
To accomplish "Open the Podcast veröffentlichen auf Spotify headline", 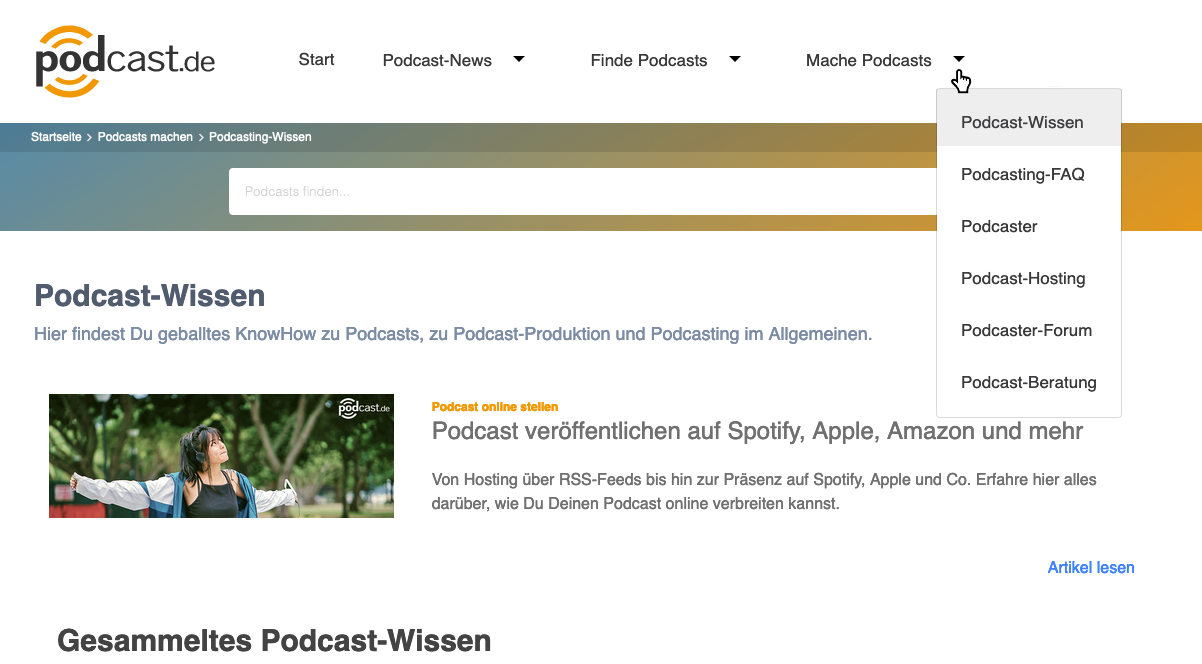I will (x=757, y=431).
